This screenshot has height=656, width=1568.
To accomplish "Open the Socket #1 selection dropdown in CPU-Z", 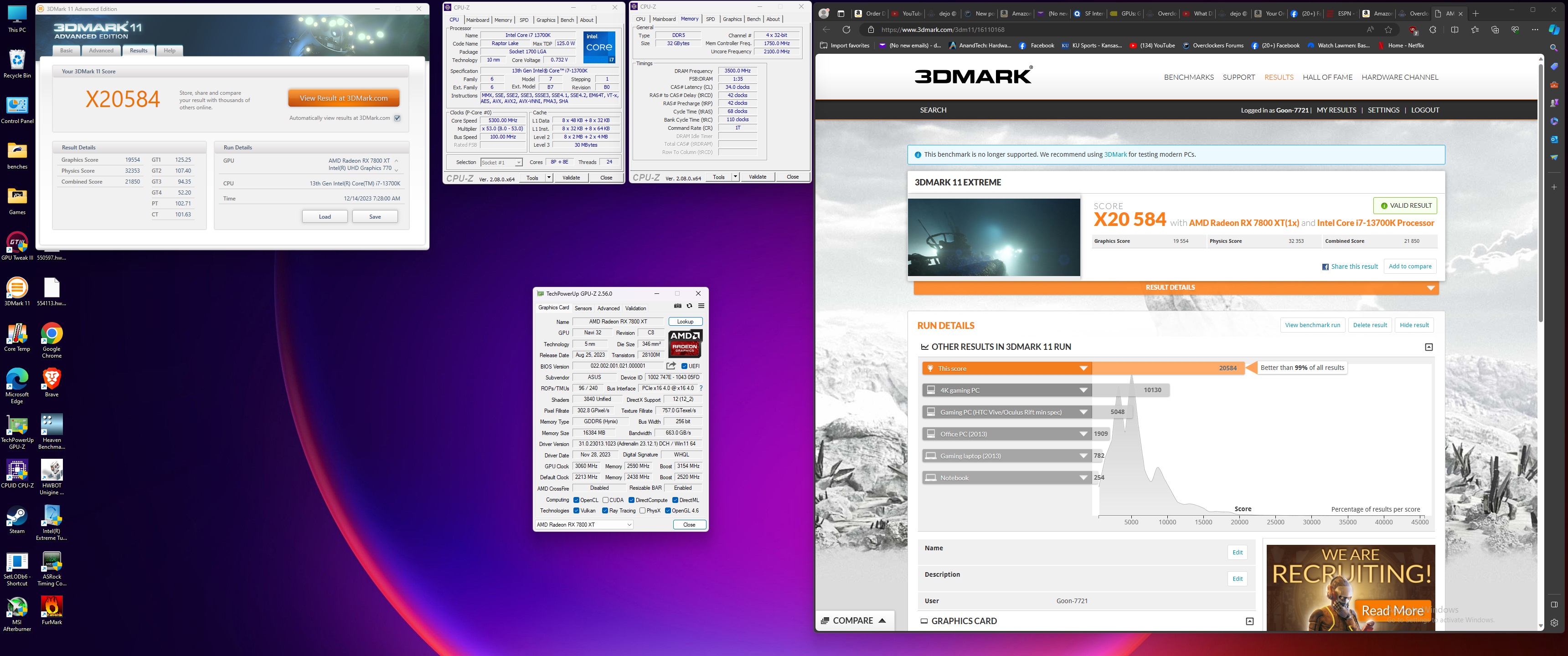I will click(x=501, y=163).
